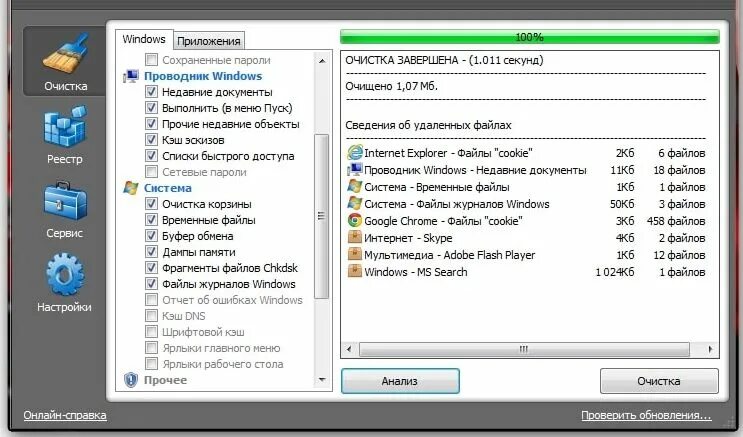
Task: Select the Система section heading
Action: pyautogui.click(x=168, y=188)
